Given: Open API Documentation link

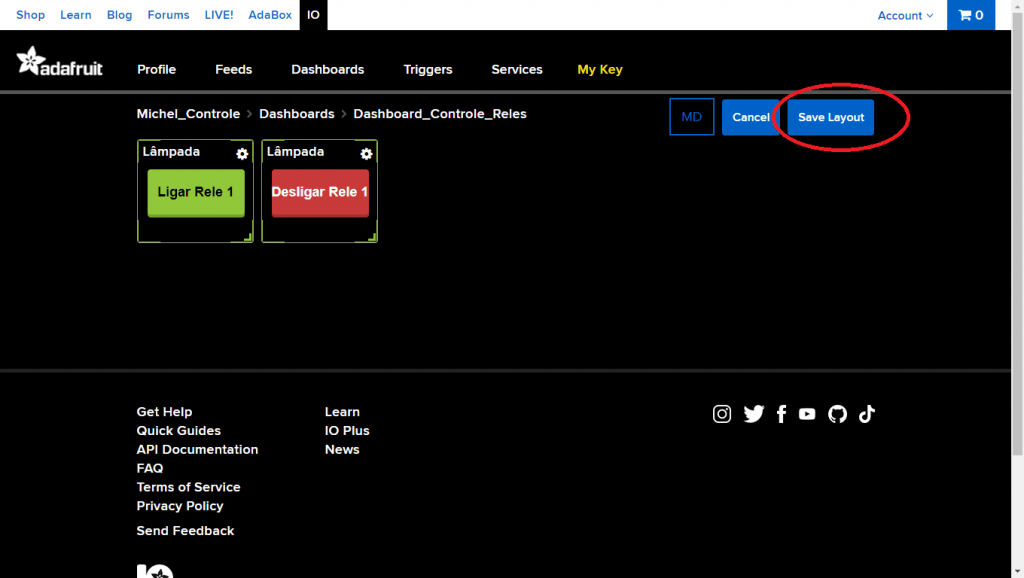Looking at the screenshot, I should [197, 449].
